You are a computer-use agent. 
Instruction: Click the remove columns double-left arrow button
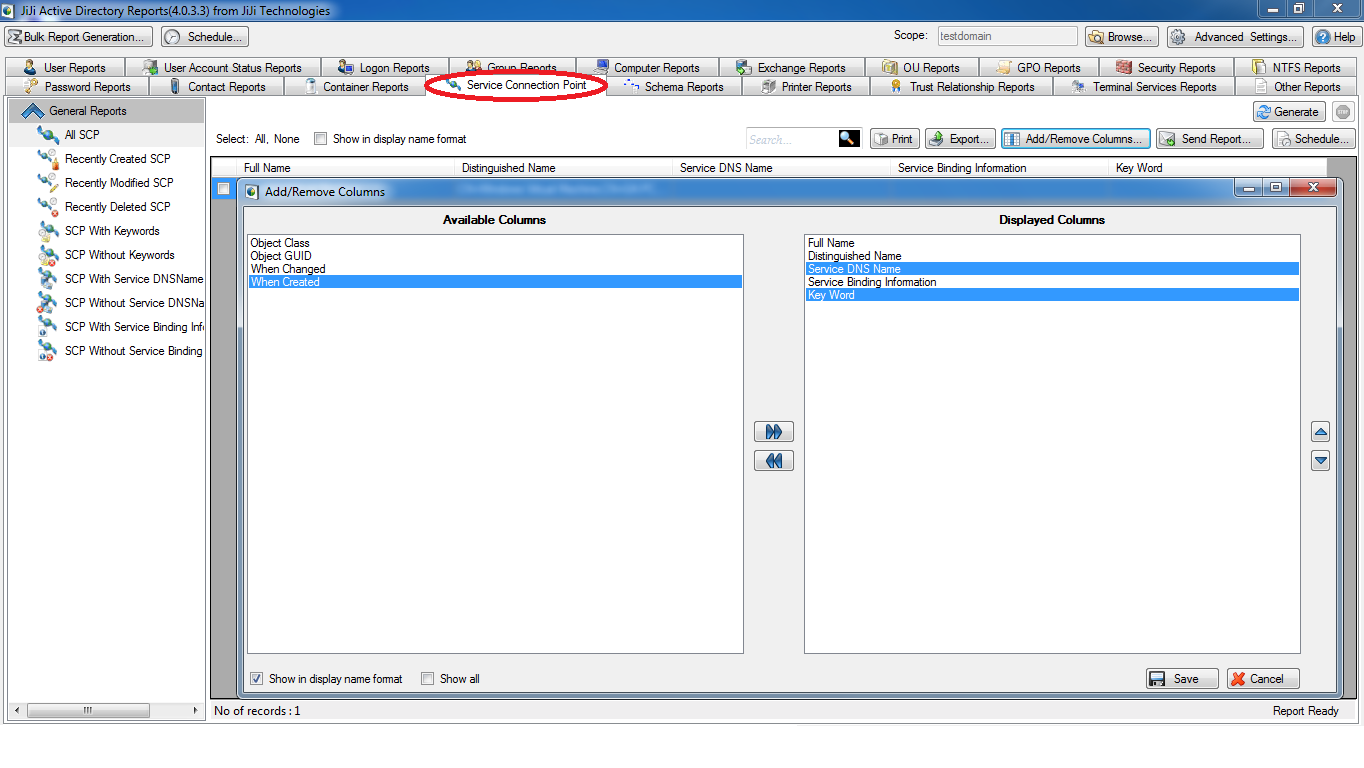coord(774,461)
